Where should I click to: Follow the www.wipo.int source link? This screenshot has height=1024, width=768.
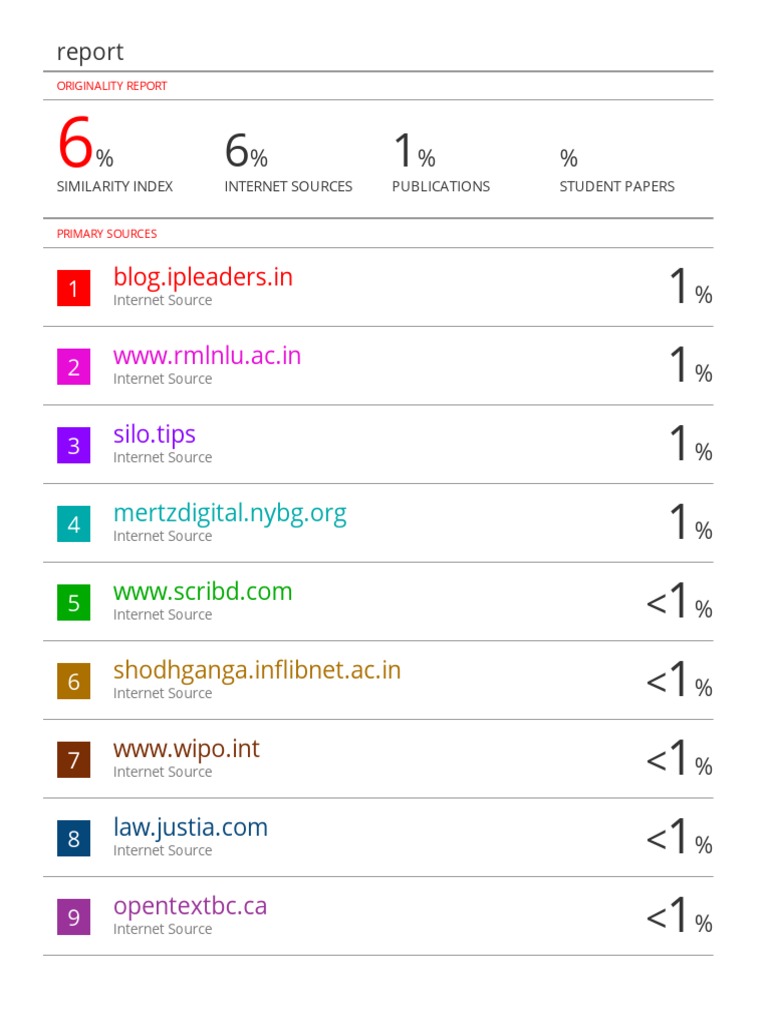pos(186,749)
